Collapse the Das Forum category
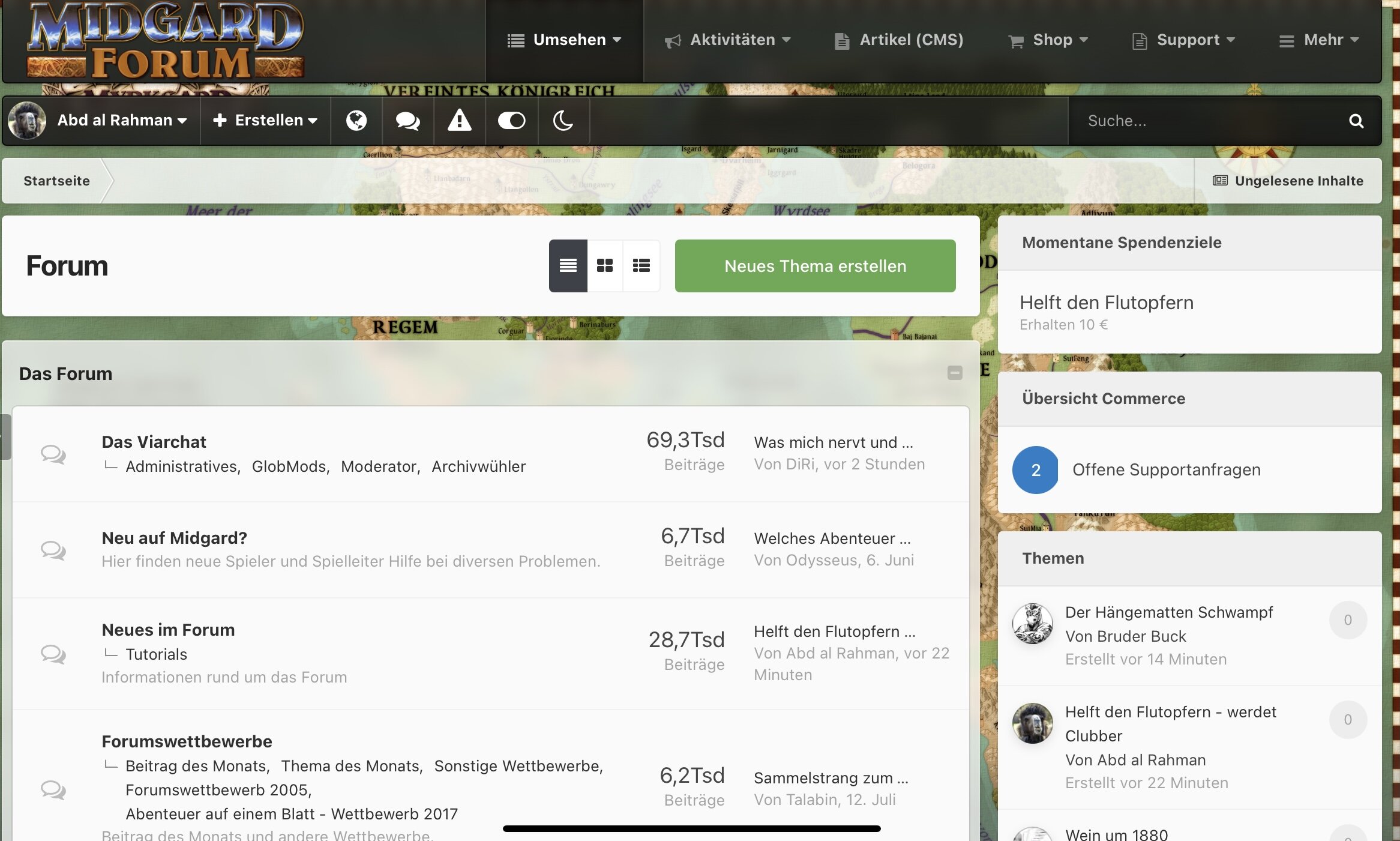The height and width of the screenshot is (841, 1400). (955, 373)
